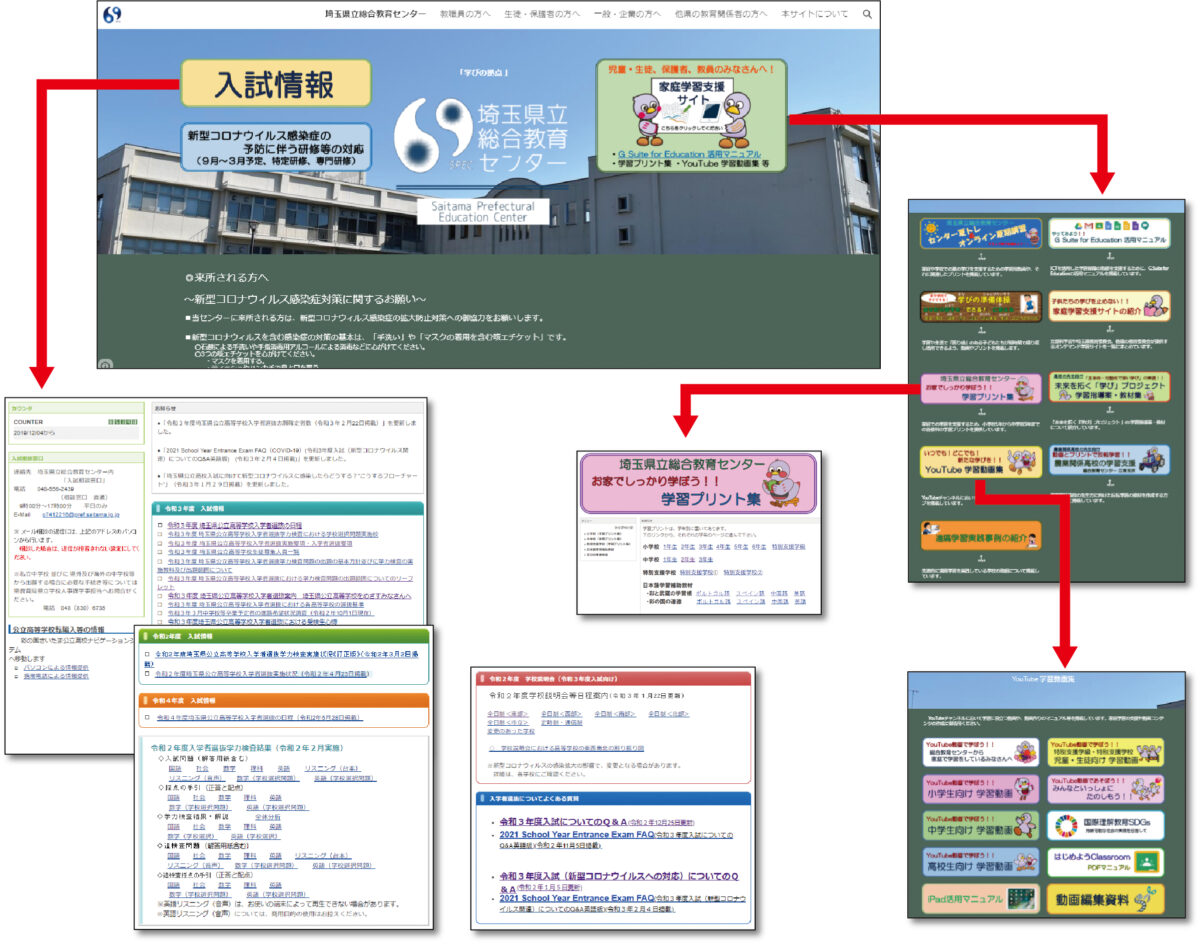Open the 教職員の方へ menu
The image size is (1200, 945).
pos(464,14)
